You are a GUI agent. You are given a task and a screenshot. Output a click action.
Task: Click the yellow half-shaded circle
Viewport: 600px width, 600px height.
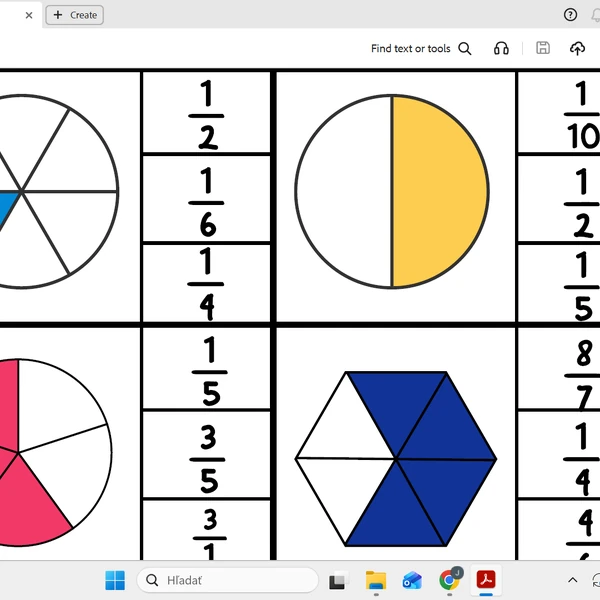(392, 191)
